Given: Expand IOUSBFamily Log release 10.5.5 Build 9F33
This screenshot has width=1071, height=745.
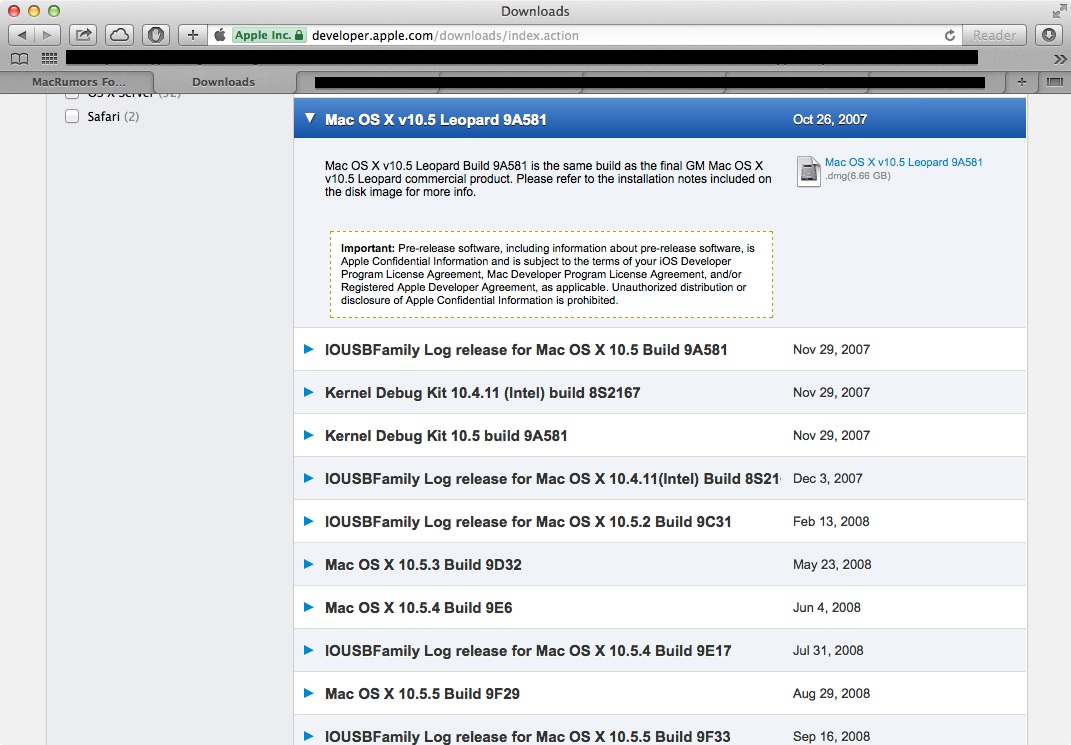Looking at the screenshot, I should (x=309, y=736).
